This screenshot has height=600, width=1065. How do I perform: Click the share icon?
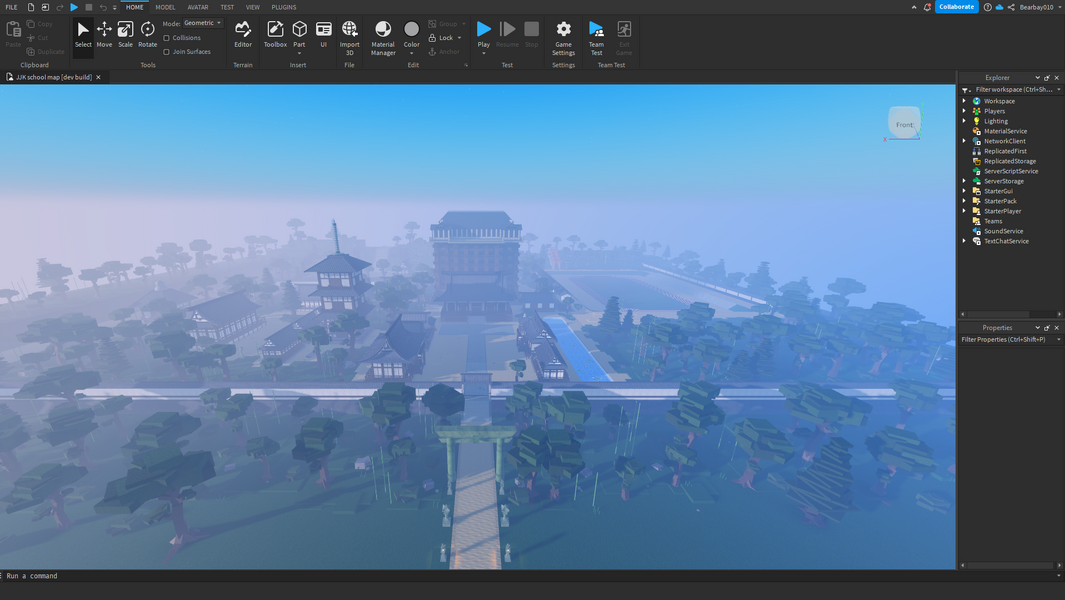(x=1011, y=7)
